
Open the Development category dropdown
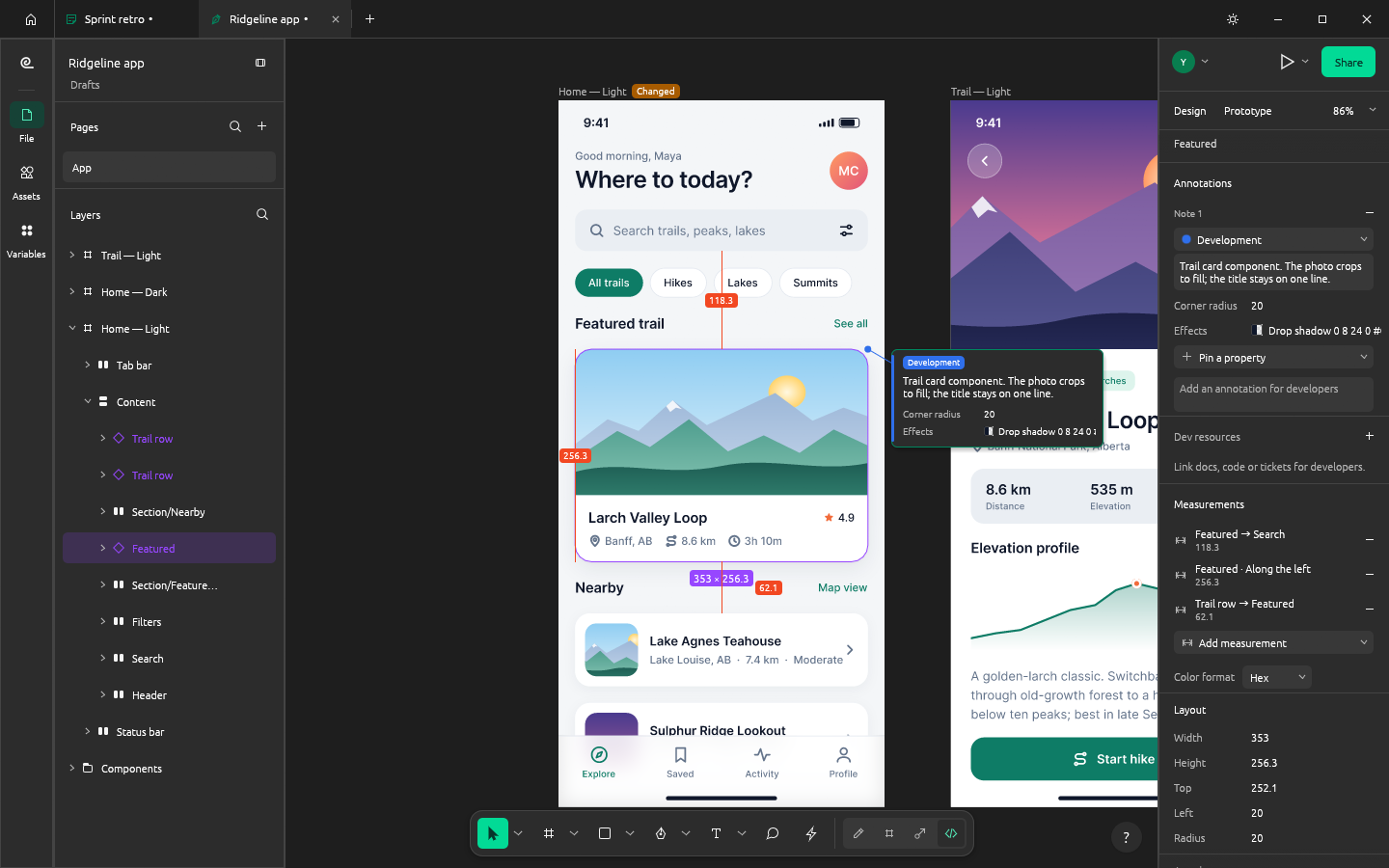click(1273, 239)
